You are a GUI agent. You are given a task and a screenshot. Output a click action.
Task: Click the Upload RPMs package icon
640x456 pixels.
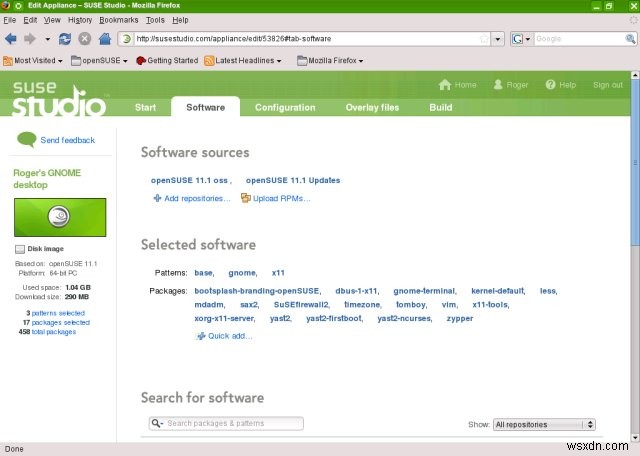click(246, 198)
